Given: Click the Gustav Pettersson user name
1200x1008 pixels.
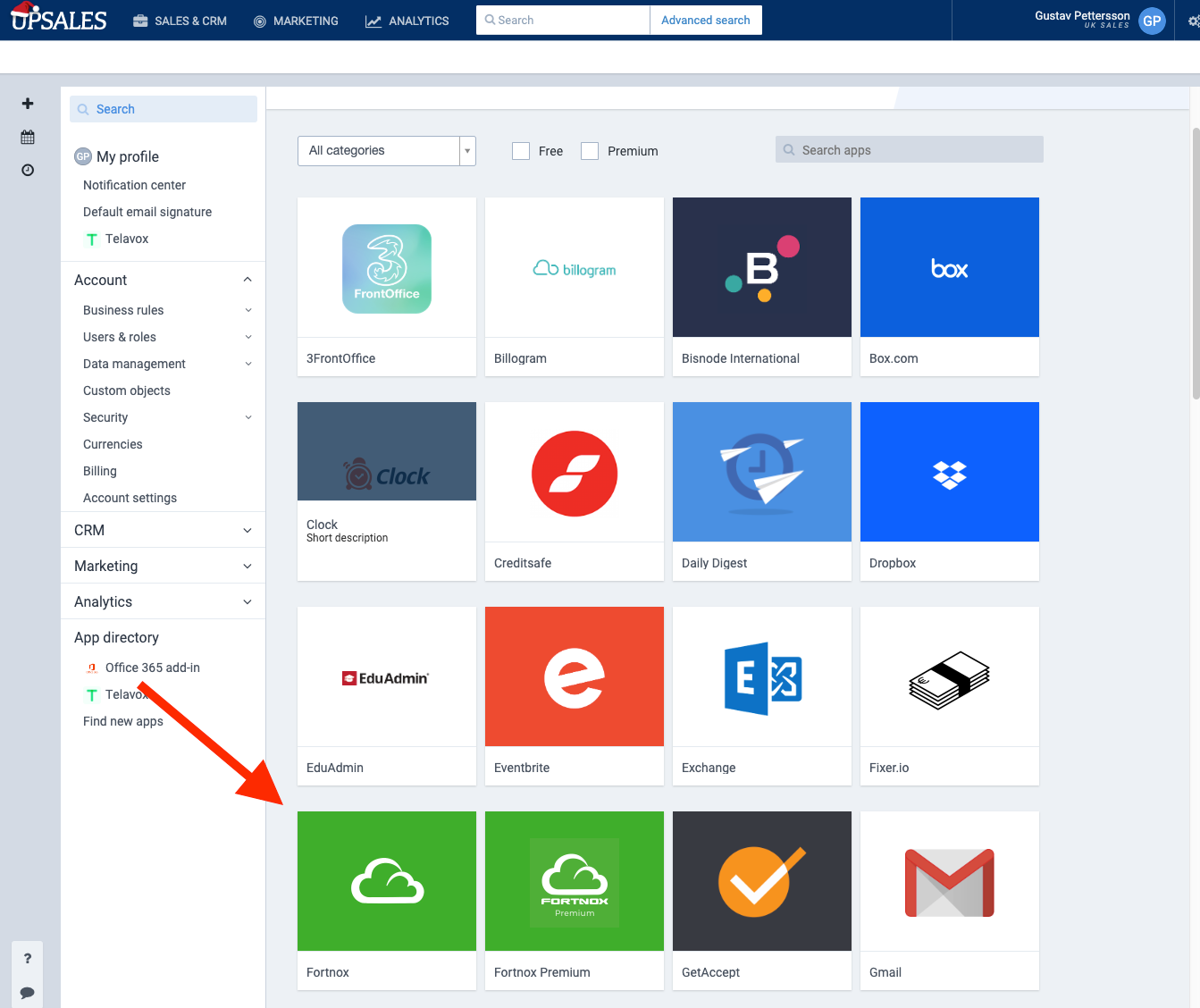Looking at the screenshot, I should [x=1082, y=15].
